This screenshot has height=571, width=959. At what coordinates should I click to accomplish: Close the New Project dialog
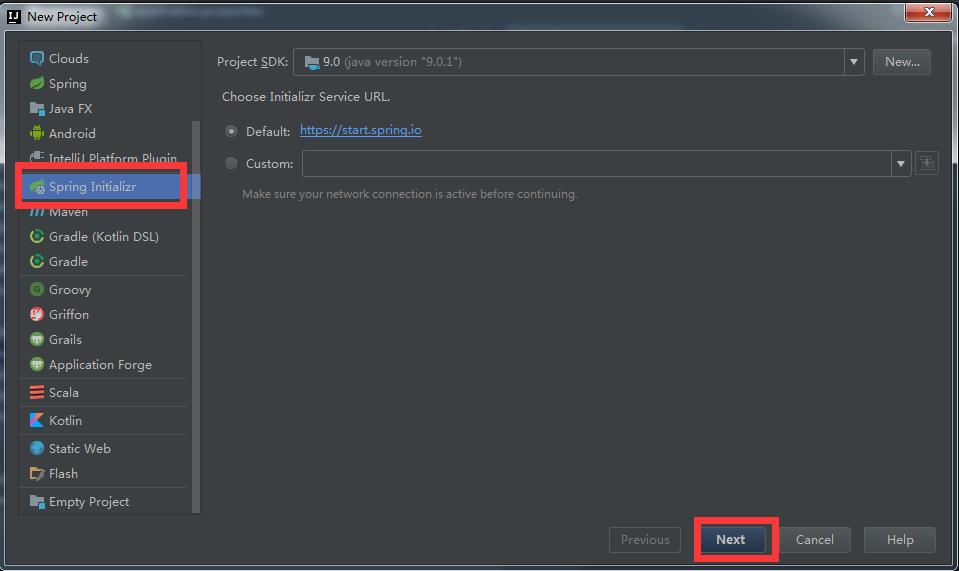click(x=928, y=12)
